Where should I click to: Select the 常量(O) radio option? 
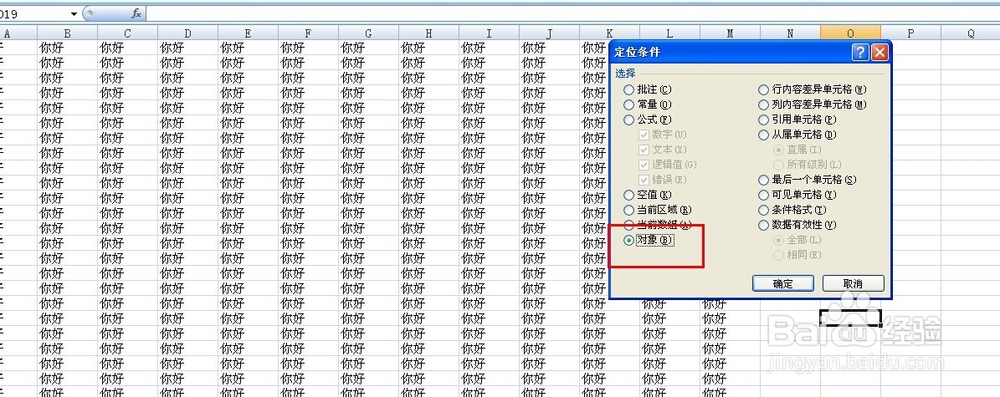pyautogui.click(x=648, y=105)
